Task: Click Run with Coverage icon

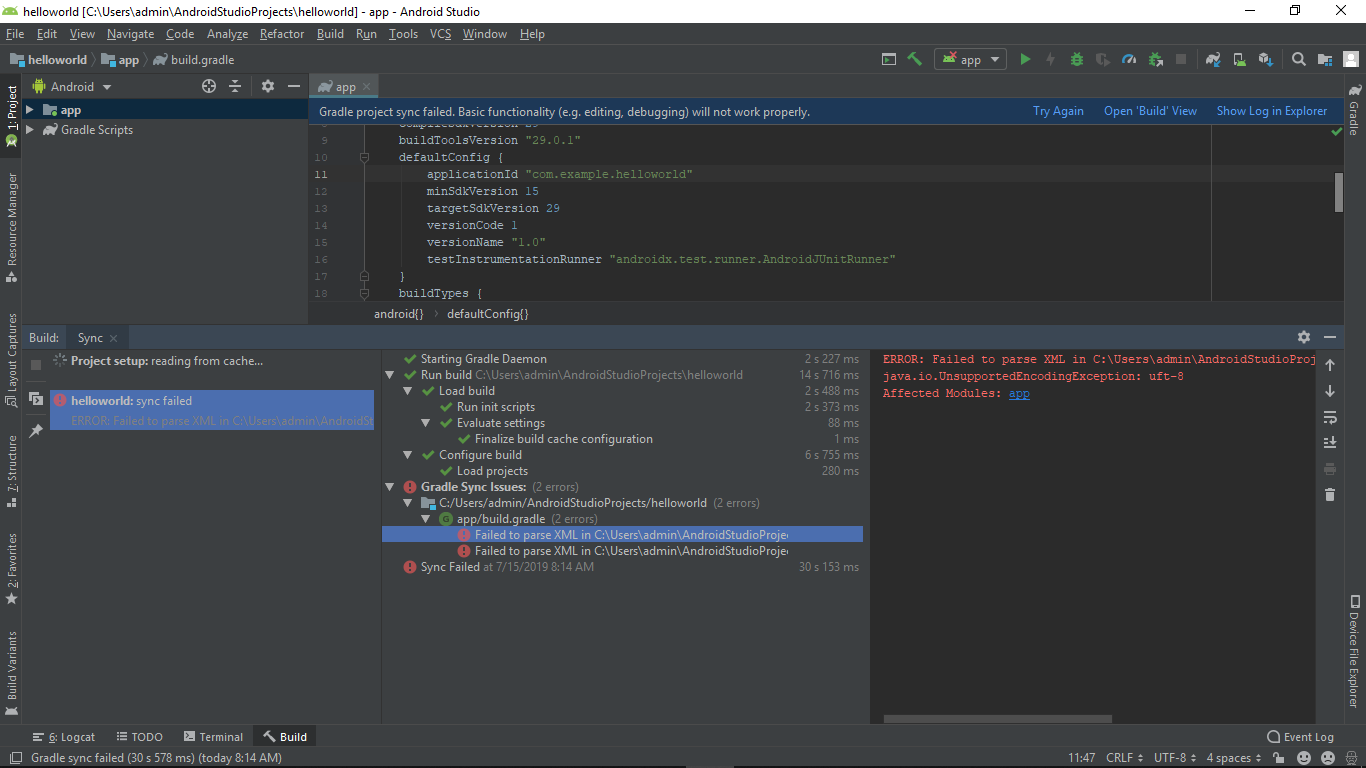Action: [x=1103, y=59]
